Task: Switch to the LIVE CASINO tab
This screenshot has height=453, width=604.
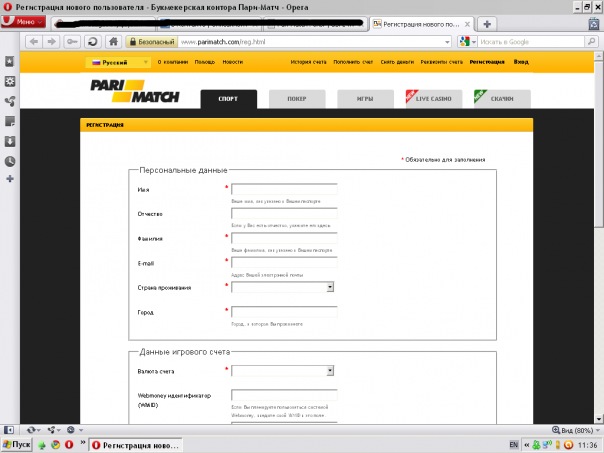Action: (434, 99)
